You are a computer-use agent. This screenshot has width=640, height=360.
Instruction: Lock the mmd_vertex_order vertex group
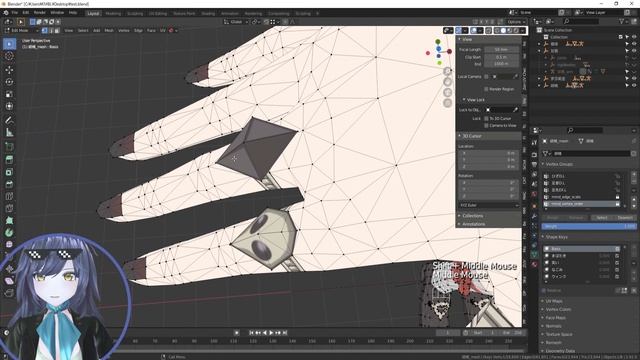point(617,204)
